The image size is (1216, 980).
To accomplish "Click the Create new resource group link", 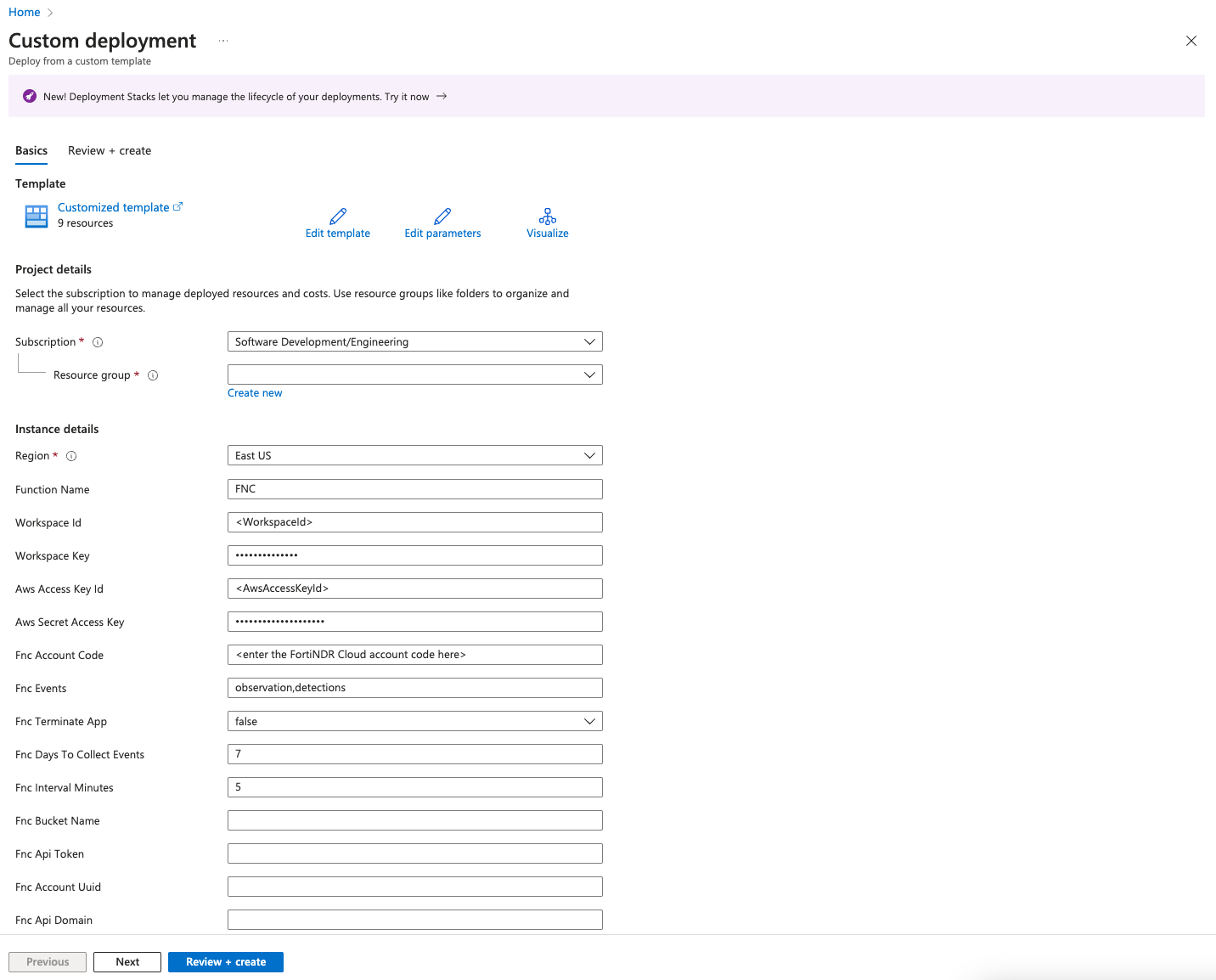I will 255,392.
